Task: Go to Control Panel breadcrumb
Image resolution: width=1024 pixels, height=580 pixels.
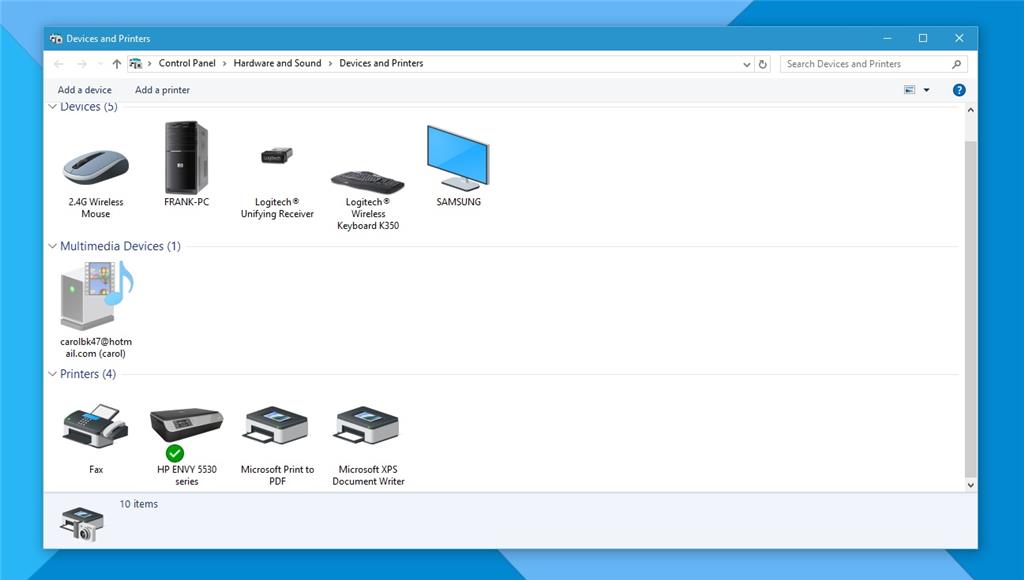Action: pos(187,63)
